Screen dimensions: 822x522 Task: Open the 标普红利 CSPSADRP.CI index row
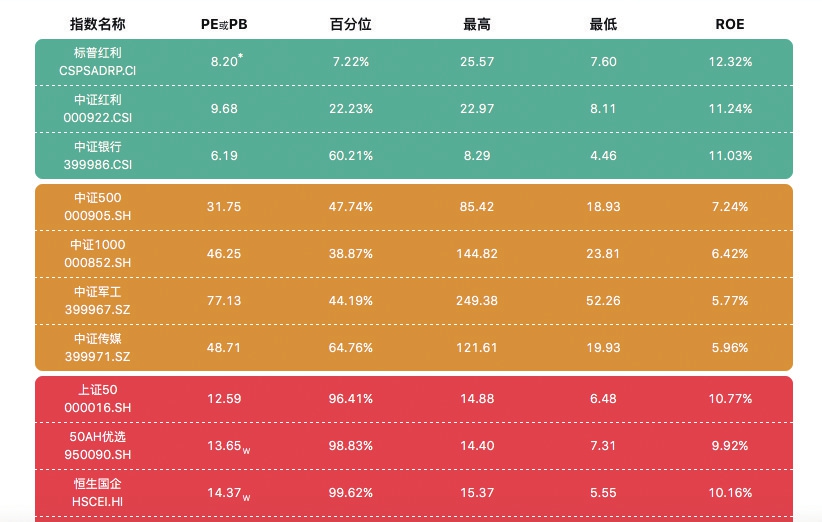[414, 62]
